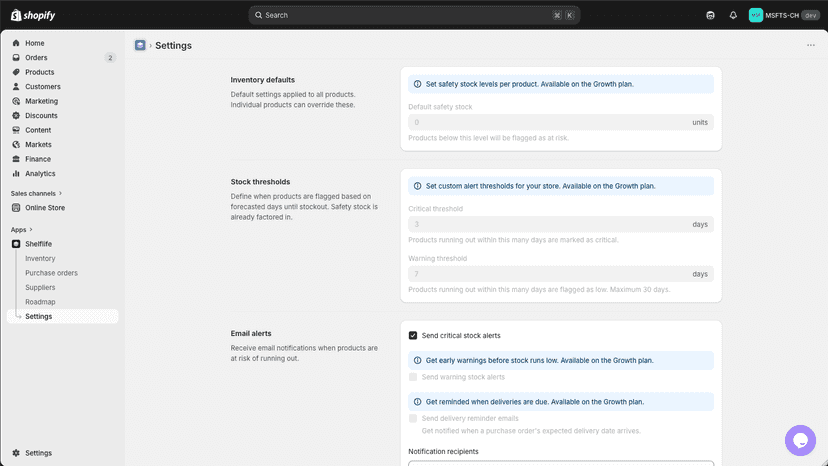The width and height of the screenshot is (828, 466).
Task: Click the Marketing label
Action: [42, 101]
